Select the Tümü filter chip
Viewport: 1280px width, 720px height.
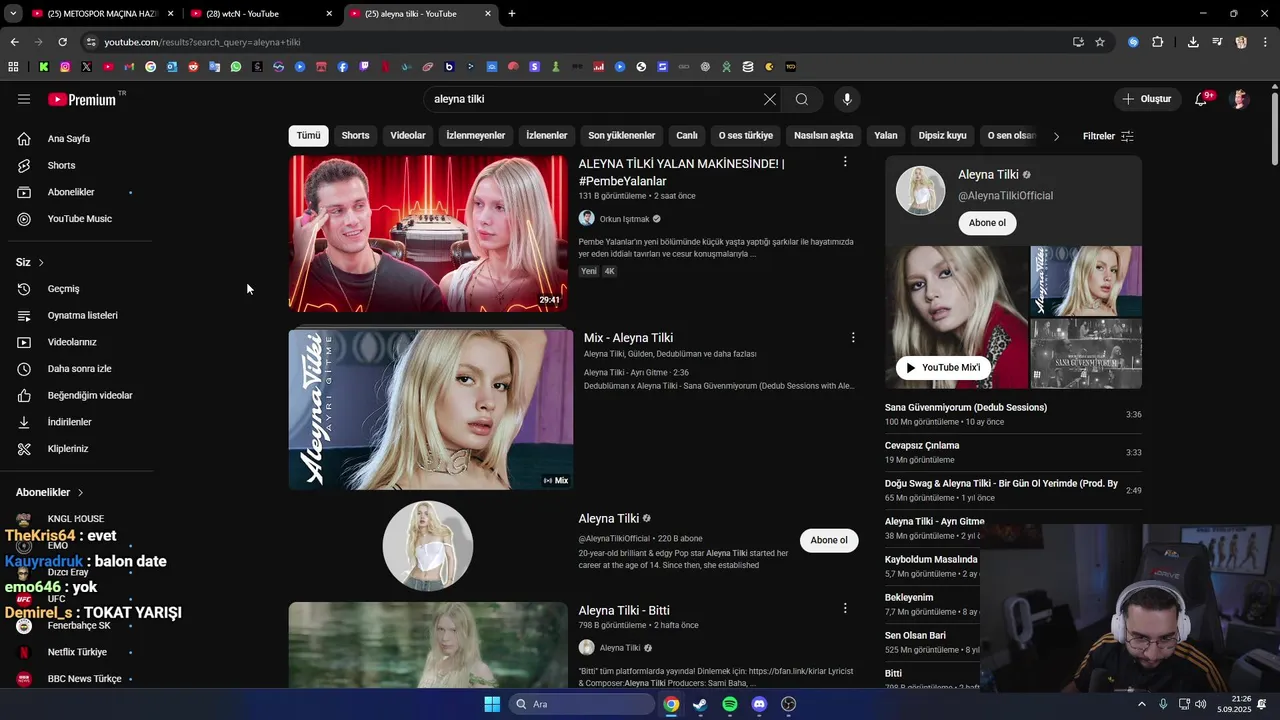[x=308, y=136]
